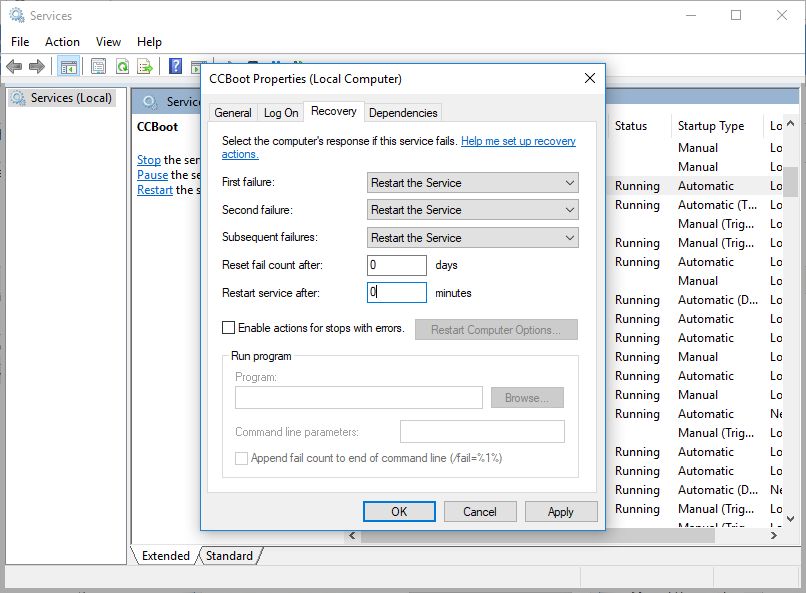Minimize the Services window

(x=691, y=15)
